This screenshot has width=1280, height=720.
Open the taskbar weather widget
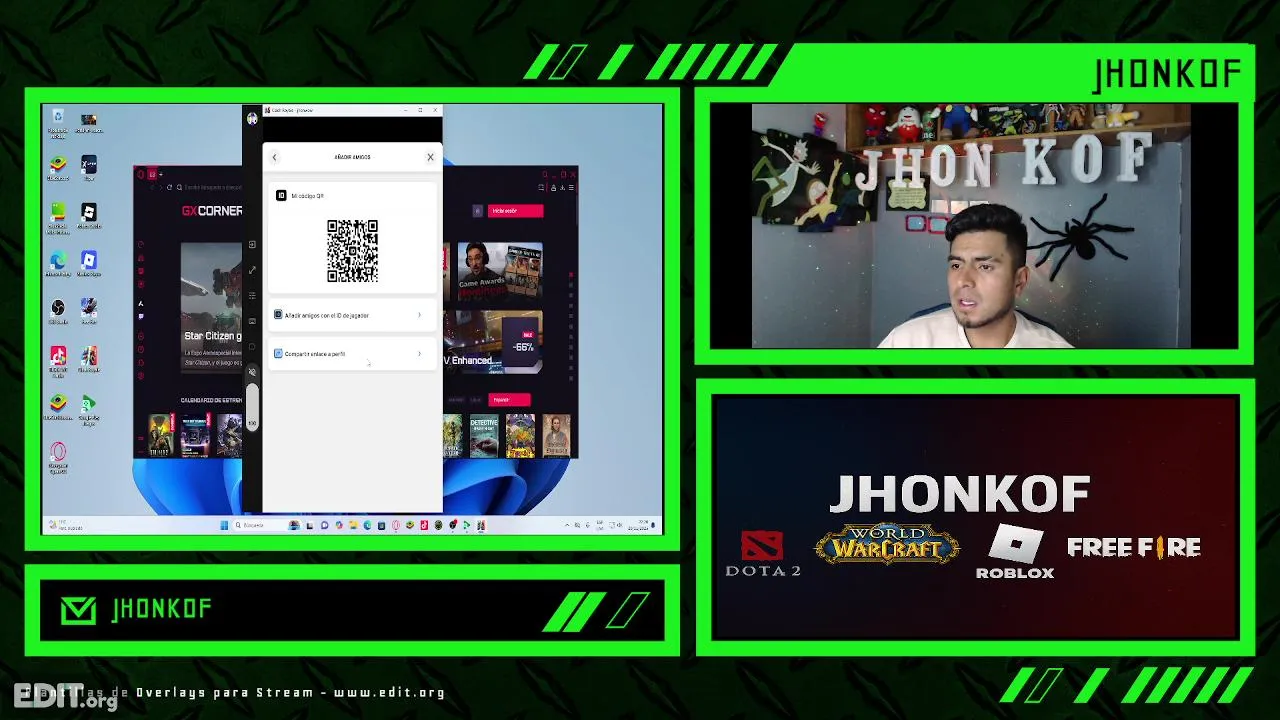pos(68,525)
